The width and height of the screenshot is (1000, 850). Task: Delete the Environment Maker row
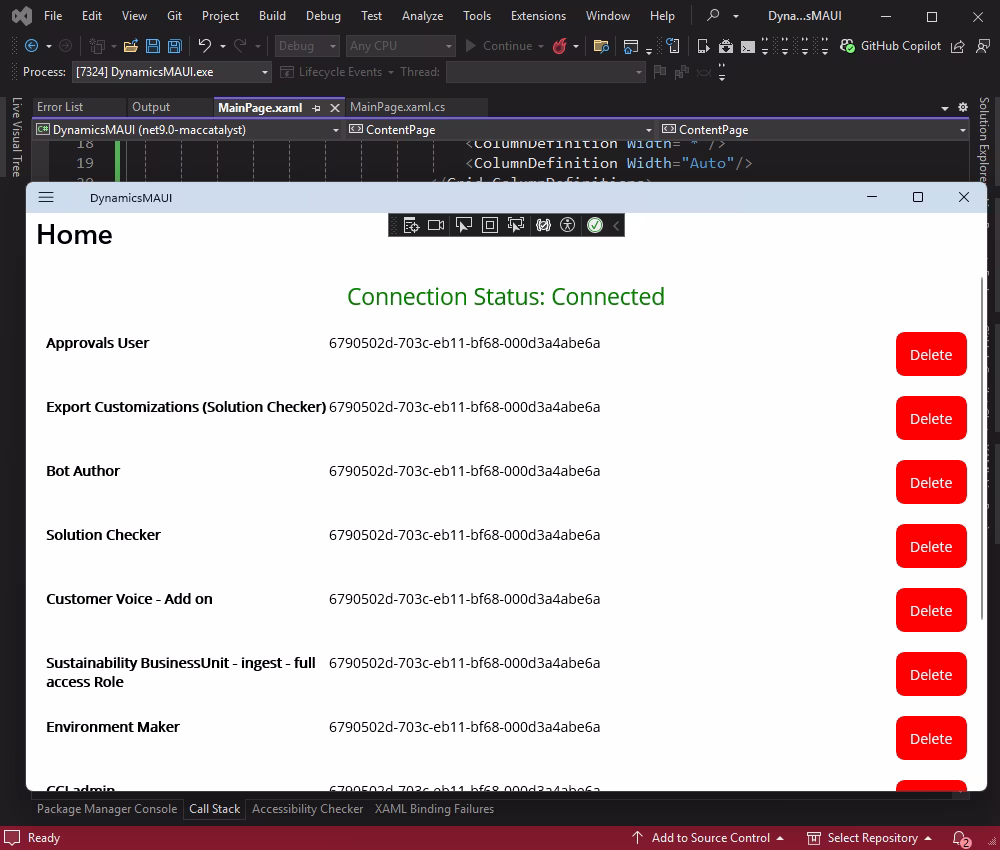pos(930,738)
